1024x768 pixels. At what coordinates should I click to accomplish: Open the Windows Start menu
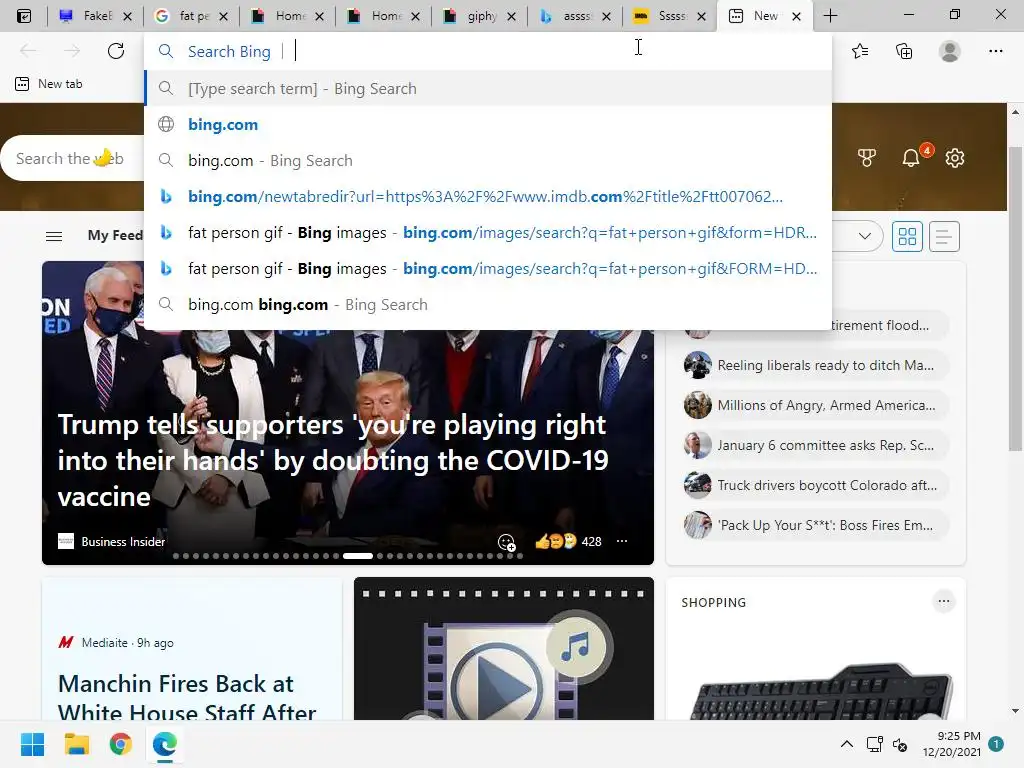(32, 744)
